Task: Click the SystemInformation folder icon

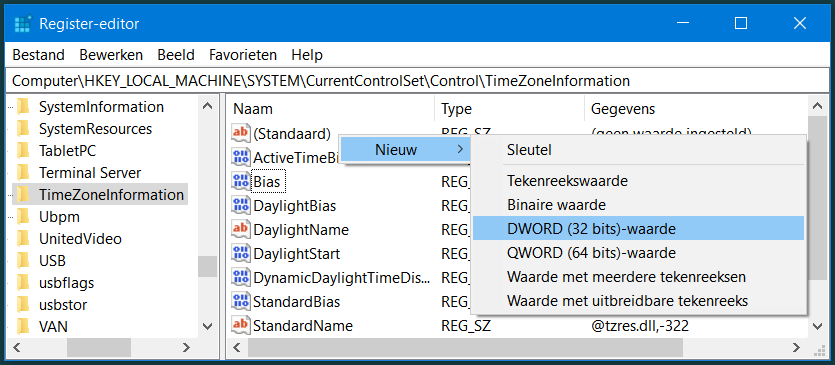Action: point(23,107)
